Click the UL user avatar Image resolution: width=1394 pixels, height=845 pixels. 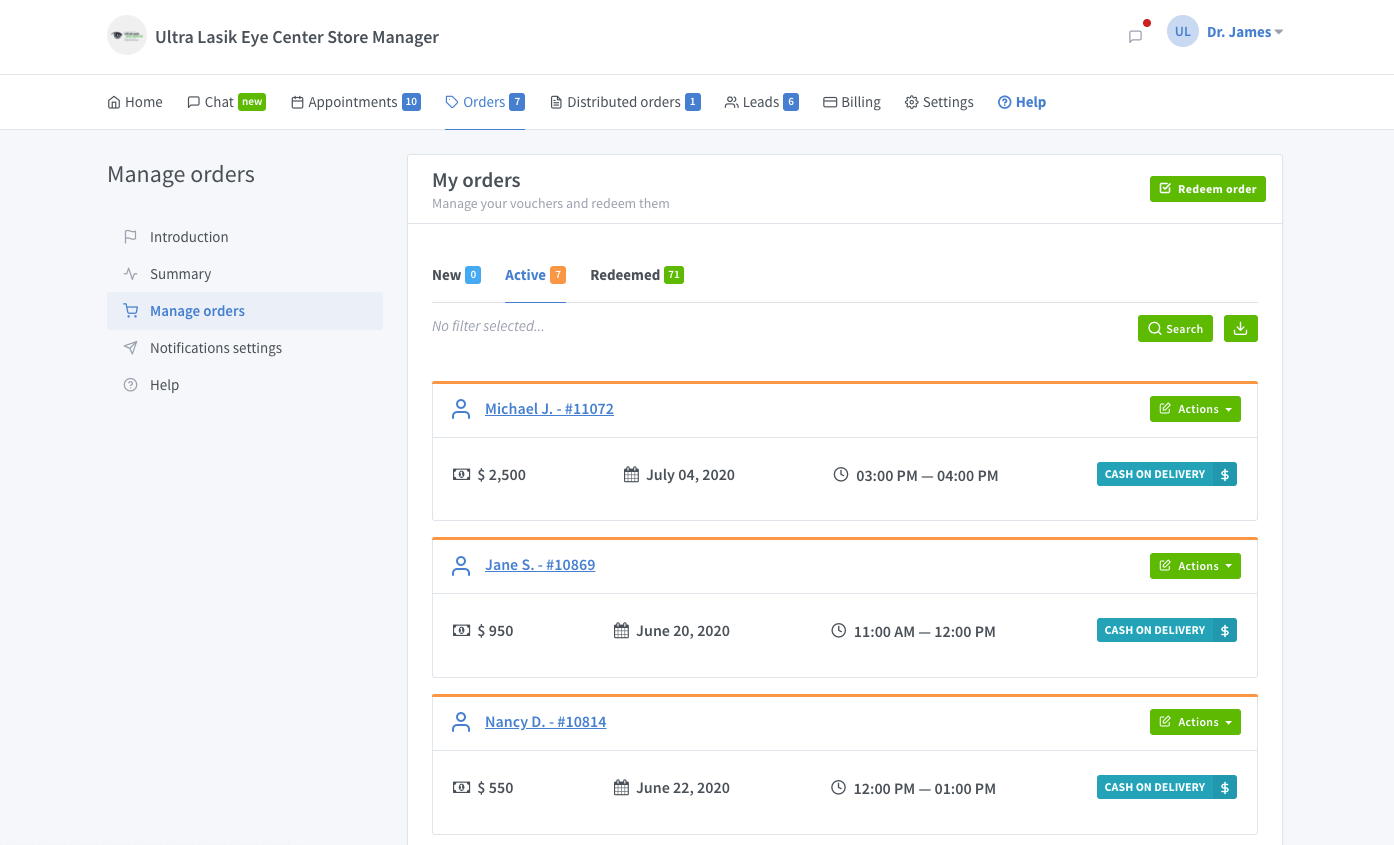point(1183,32)
